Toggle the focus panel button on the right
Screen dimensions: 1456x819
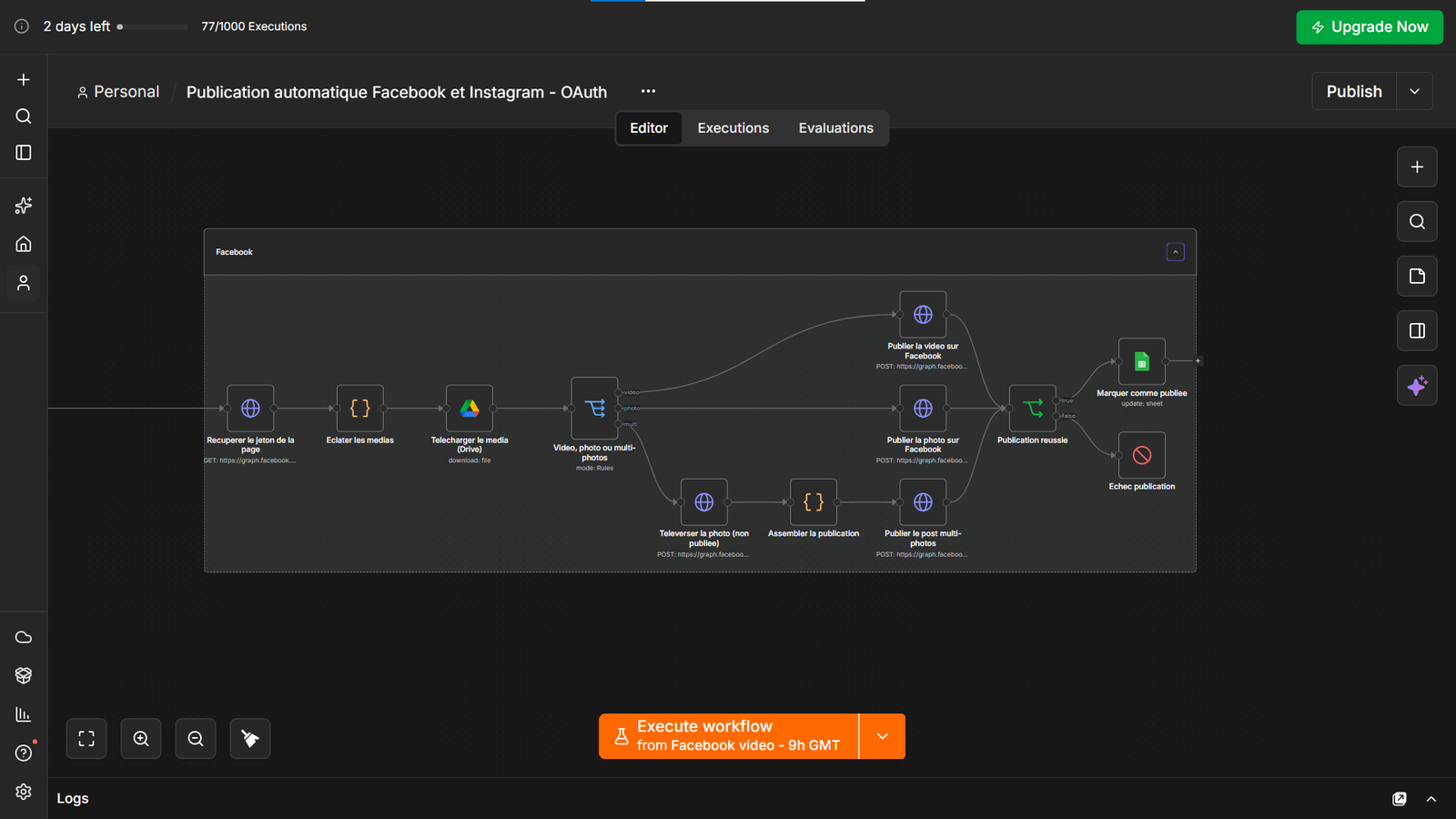[1417, 331]
